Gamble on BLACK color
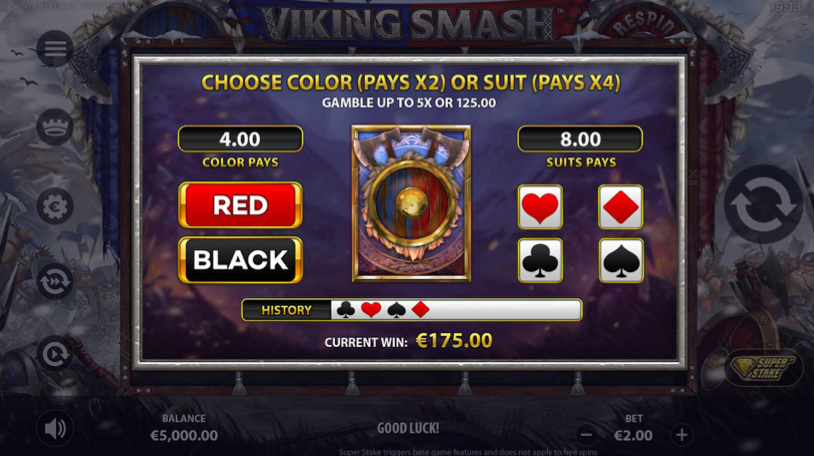Viewport: 814px width, 456px height. click(240, 260)
